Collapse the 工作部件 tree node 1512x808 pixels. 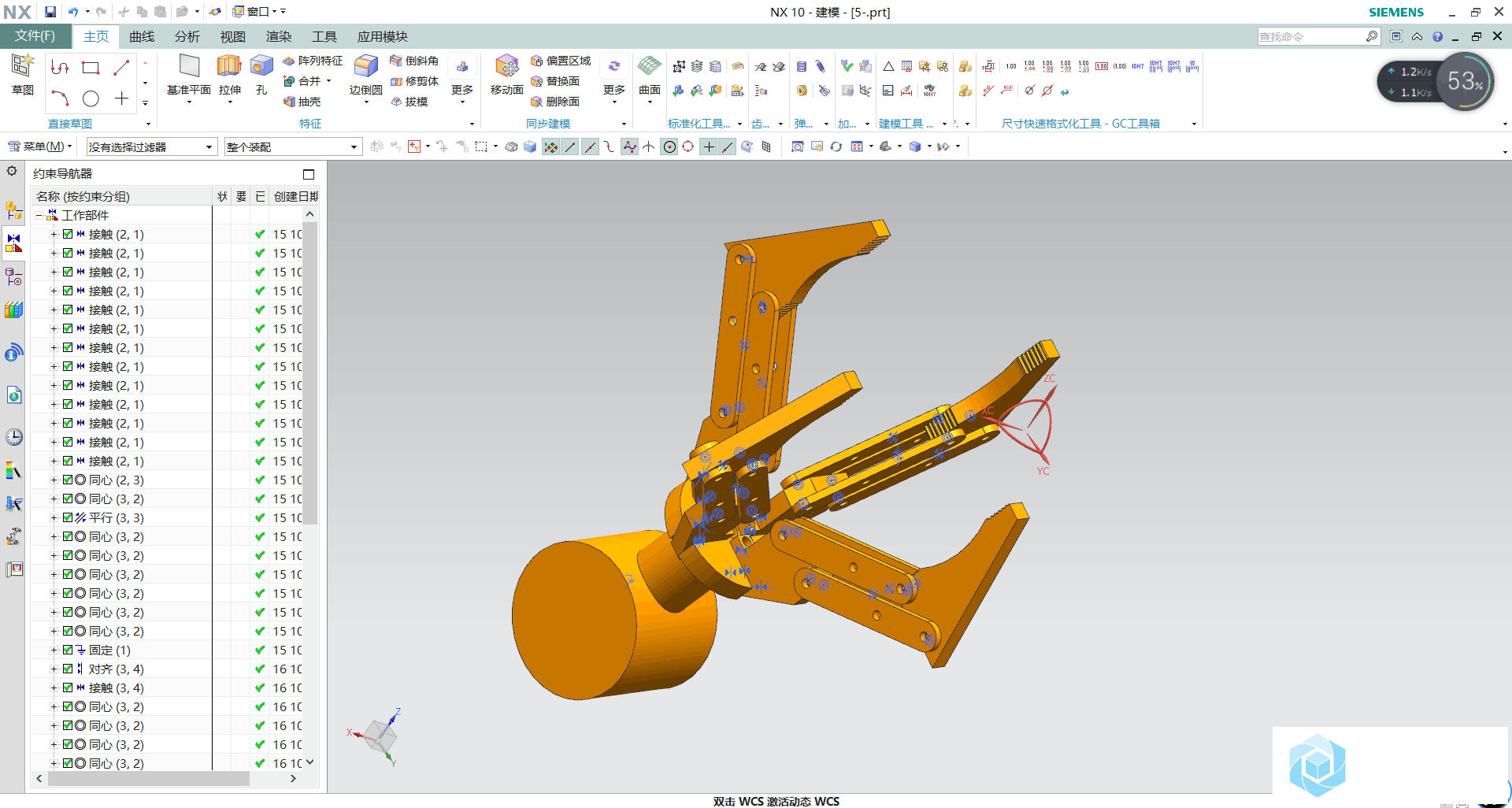point(39,215)
